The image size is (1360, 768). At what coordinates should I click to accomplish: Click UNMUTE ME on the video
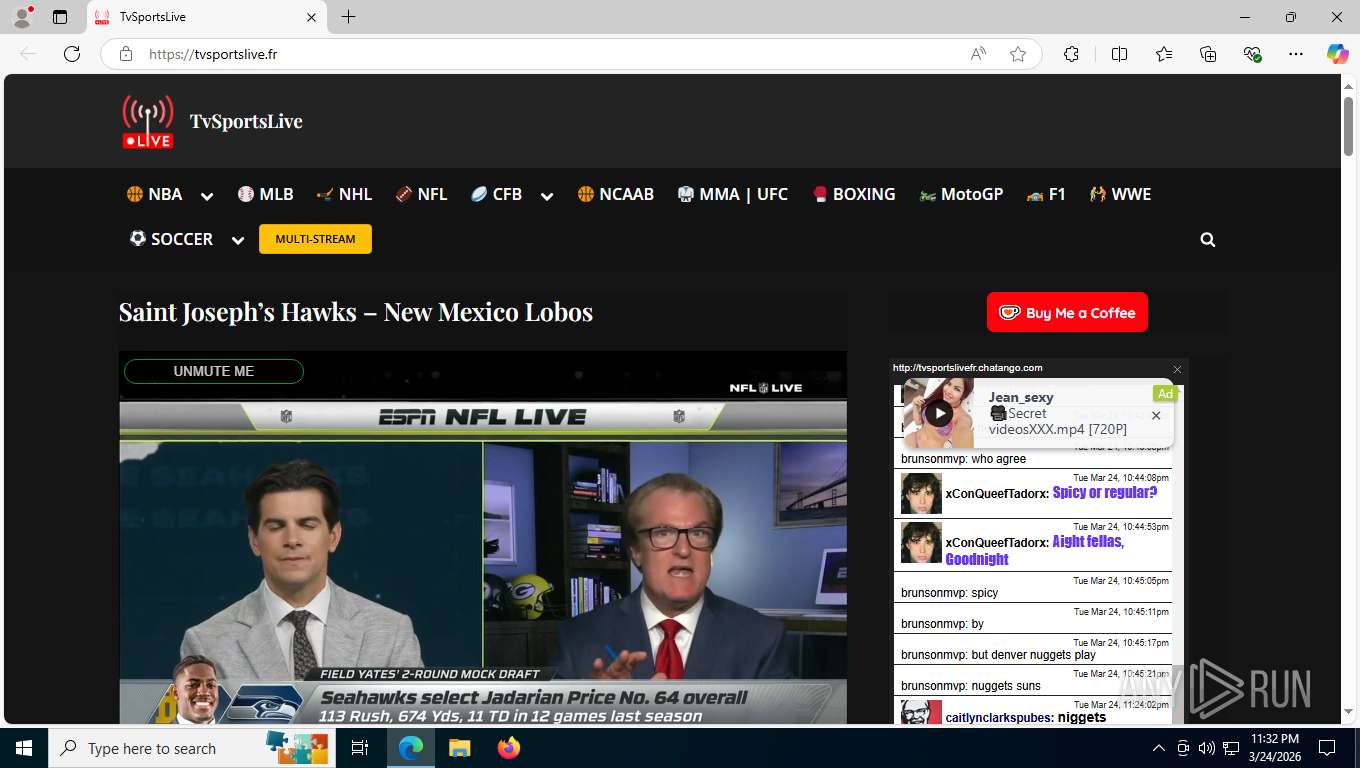click(214, 371)
